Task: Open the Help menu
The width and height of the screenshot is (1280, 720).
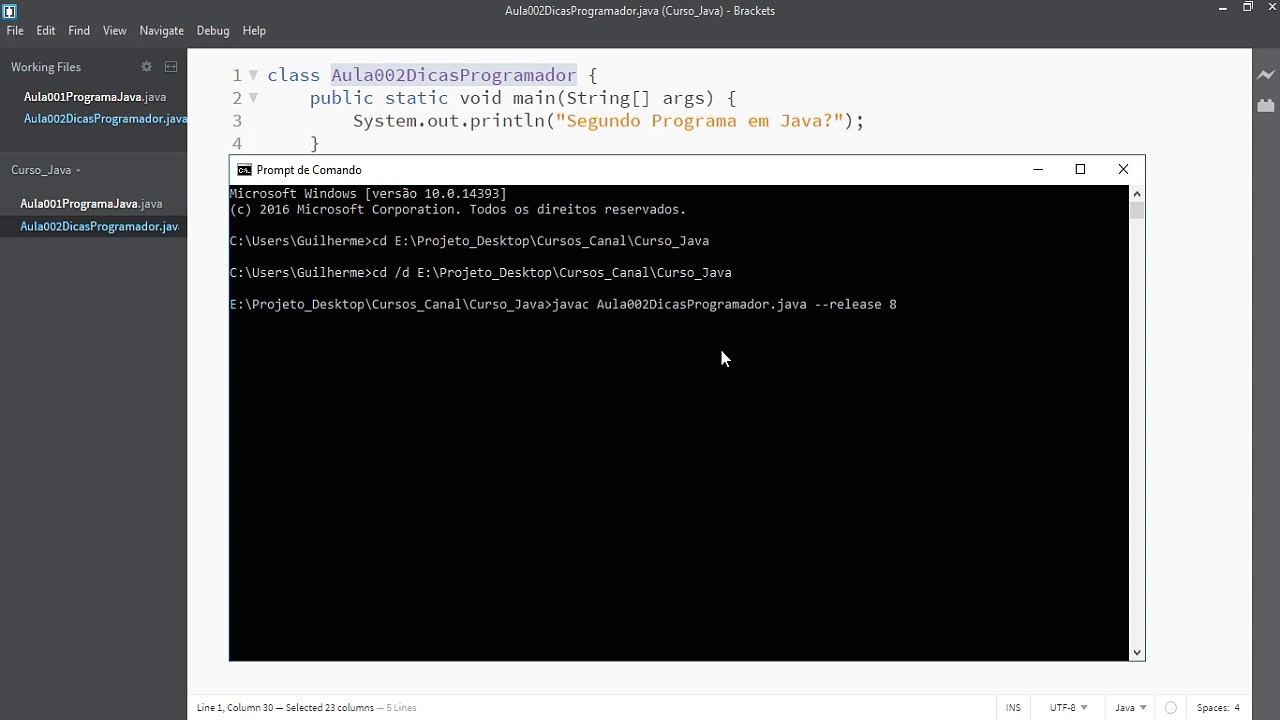Action: pyautogui.click(x=254, y=31)
